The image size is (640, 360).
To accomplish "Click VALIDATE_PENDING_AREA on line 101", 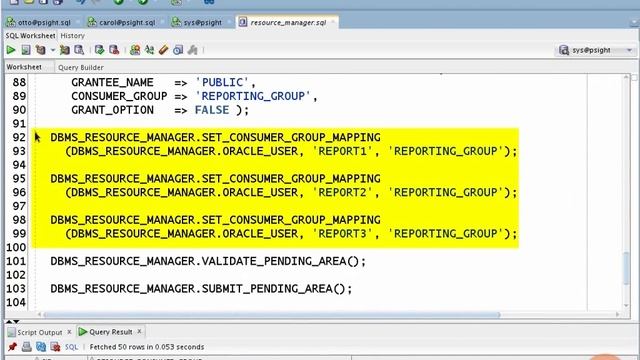I will (273, 261).
